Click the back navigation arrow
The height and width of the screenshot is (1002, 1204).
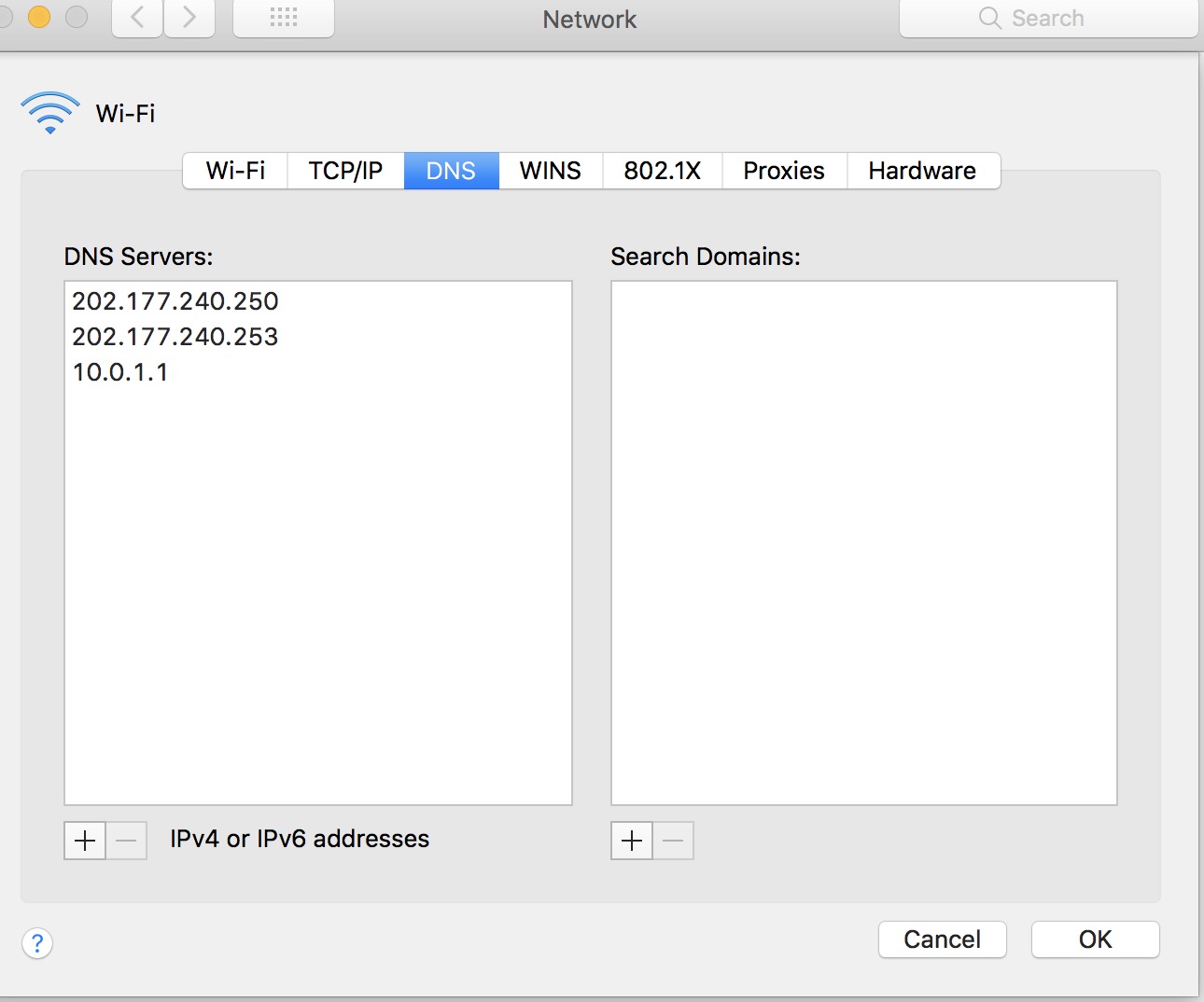[137, 18]
